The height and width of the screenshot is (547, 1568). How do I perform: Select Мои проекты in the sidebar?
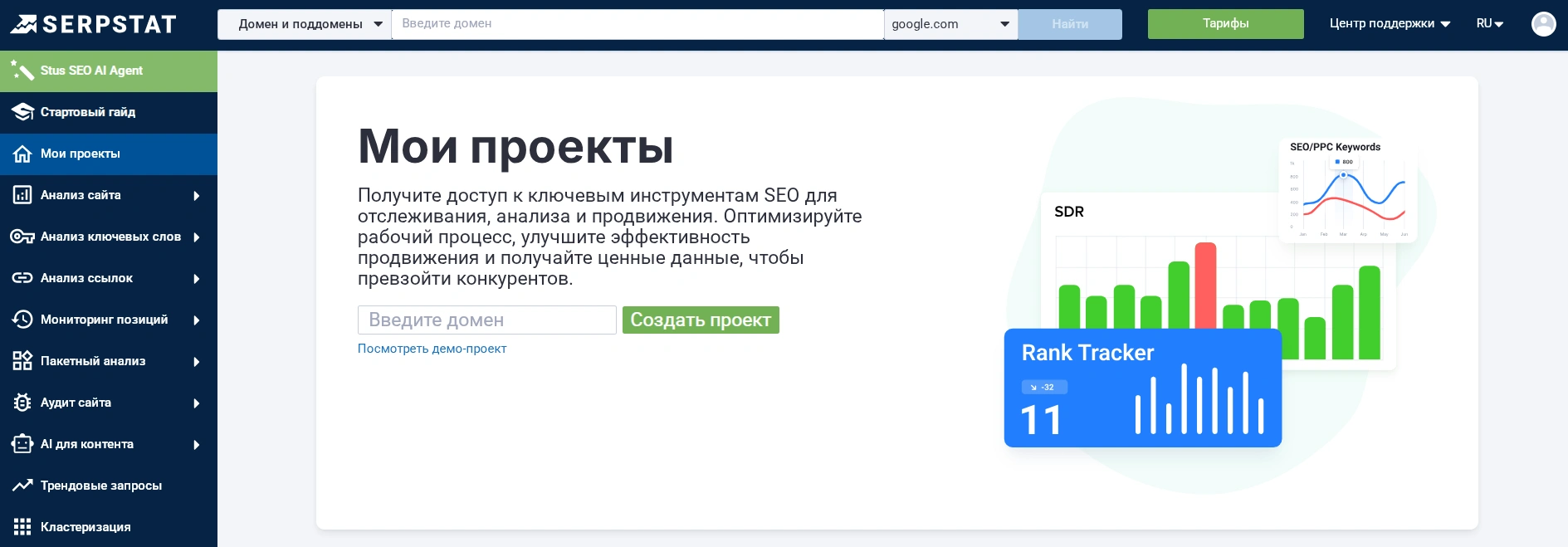[109, 154]
